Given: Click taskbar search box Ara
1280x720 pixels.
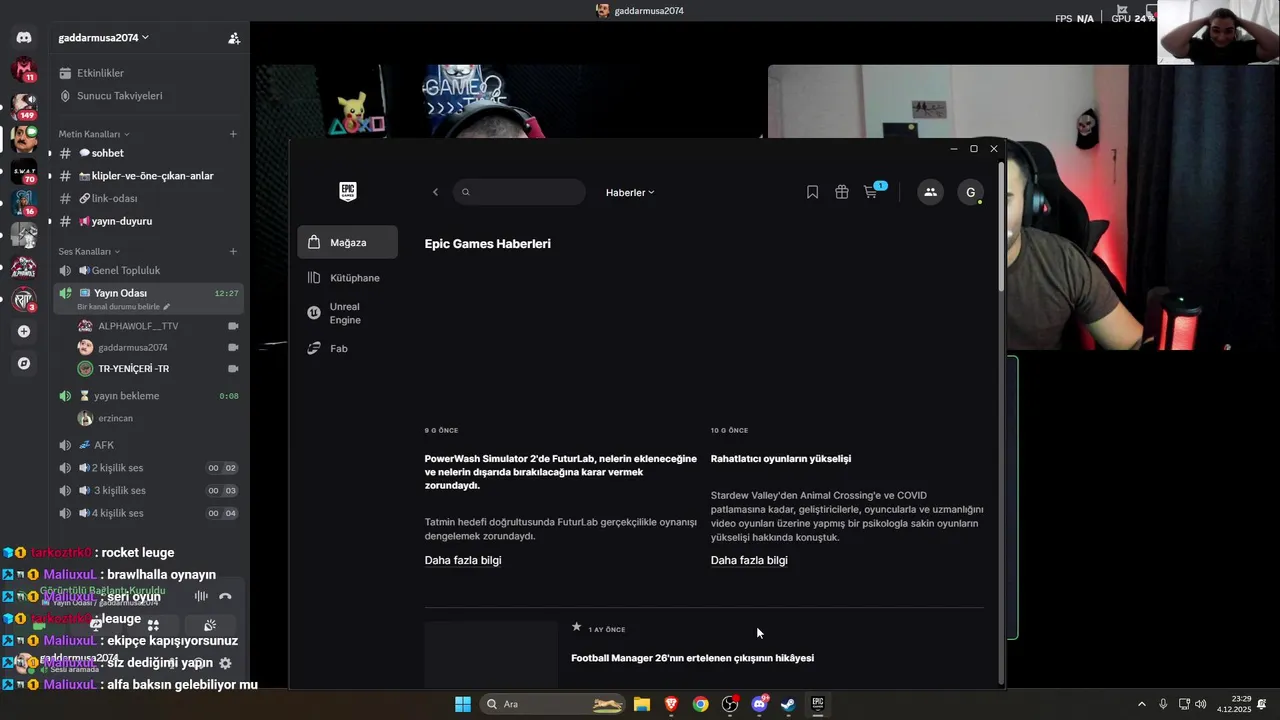Looking at the screenshot, I should [x=554, y=704].
